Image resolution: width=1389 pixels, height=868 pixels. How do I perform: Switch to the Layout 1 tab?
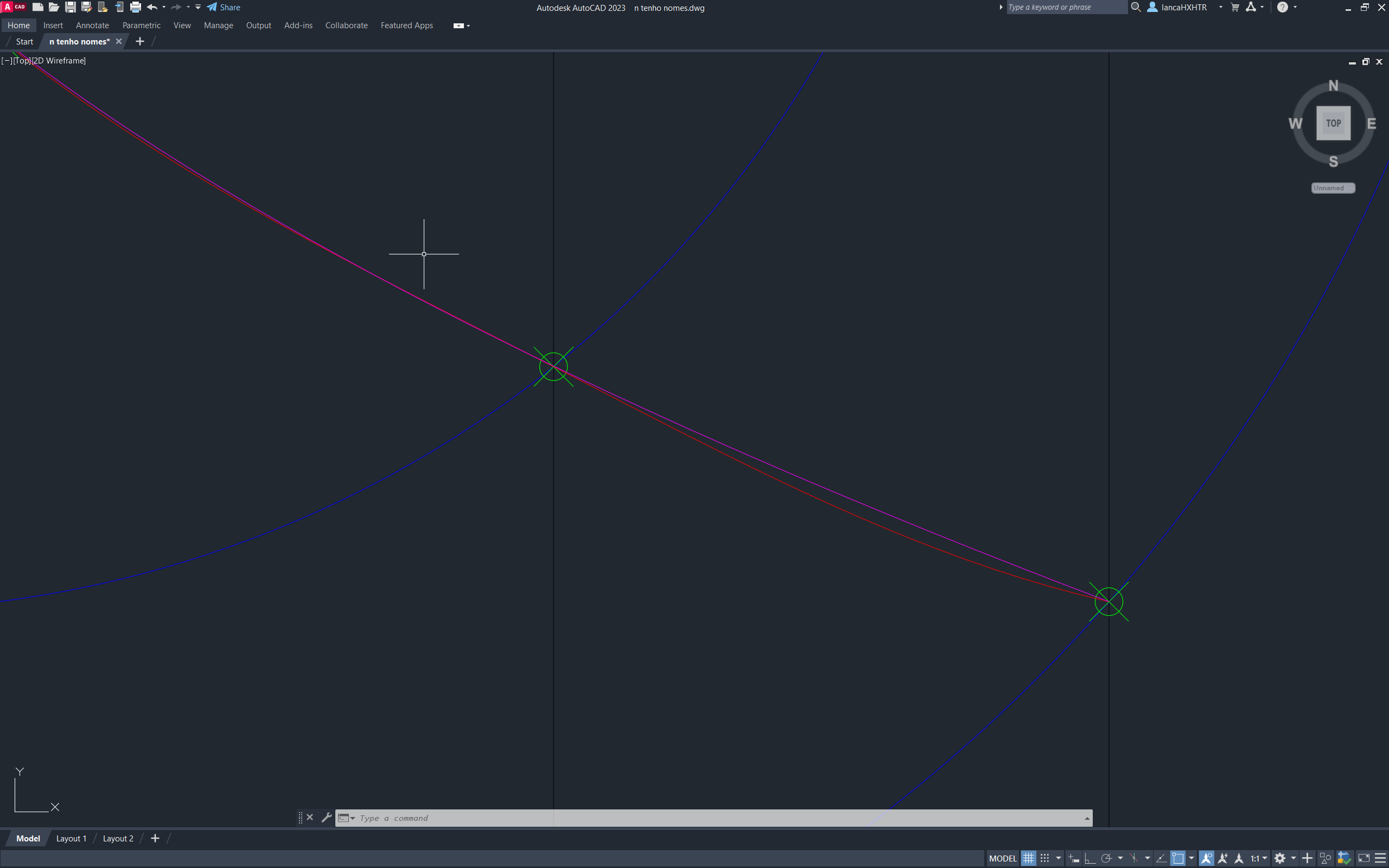(71, 838)
